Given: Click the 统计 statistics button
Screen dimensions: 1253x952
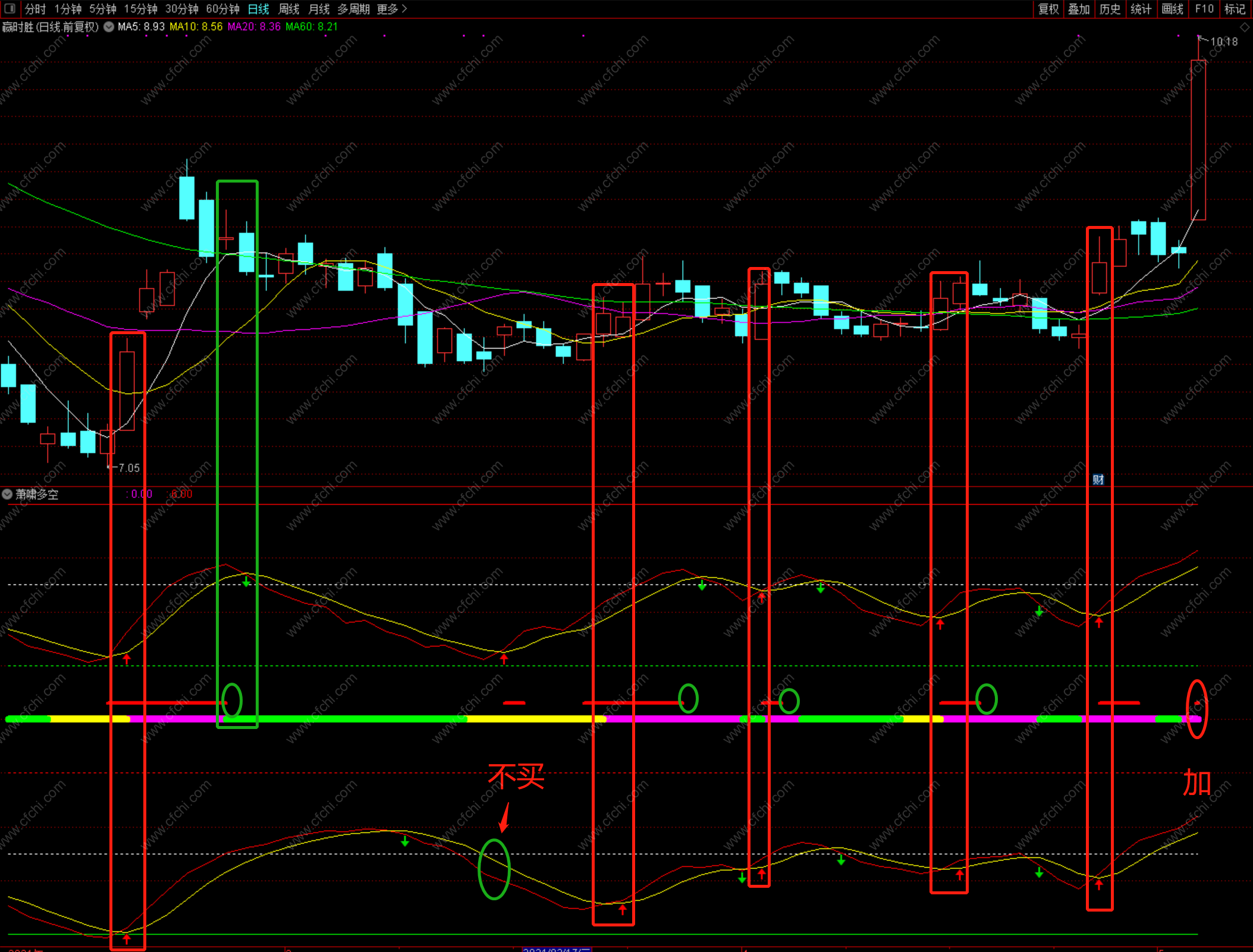Looking at the screenshot, I should pyautogui.click(x=1141, y=9).
